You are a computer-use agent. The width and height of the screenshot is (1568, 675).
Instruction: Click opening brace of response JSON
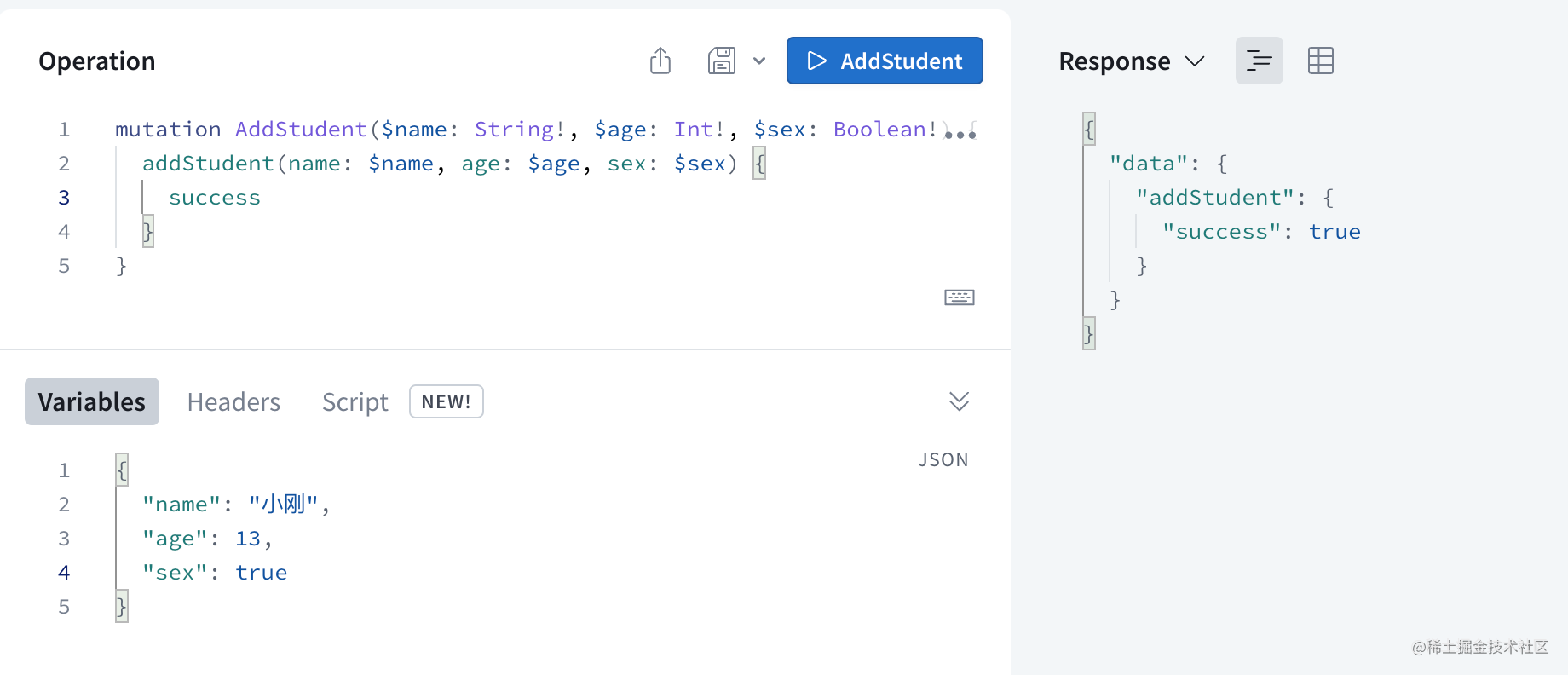1089,130
